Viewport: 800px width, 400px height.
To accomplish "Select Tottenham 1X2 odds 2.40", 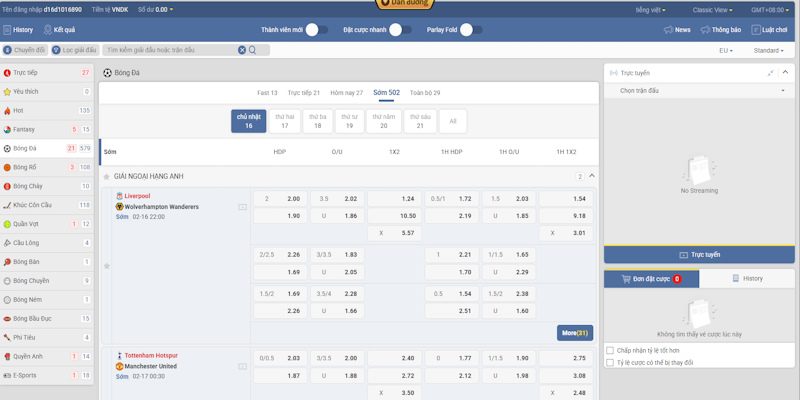I will click(394, 358).
